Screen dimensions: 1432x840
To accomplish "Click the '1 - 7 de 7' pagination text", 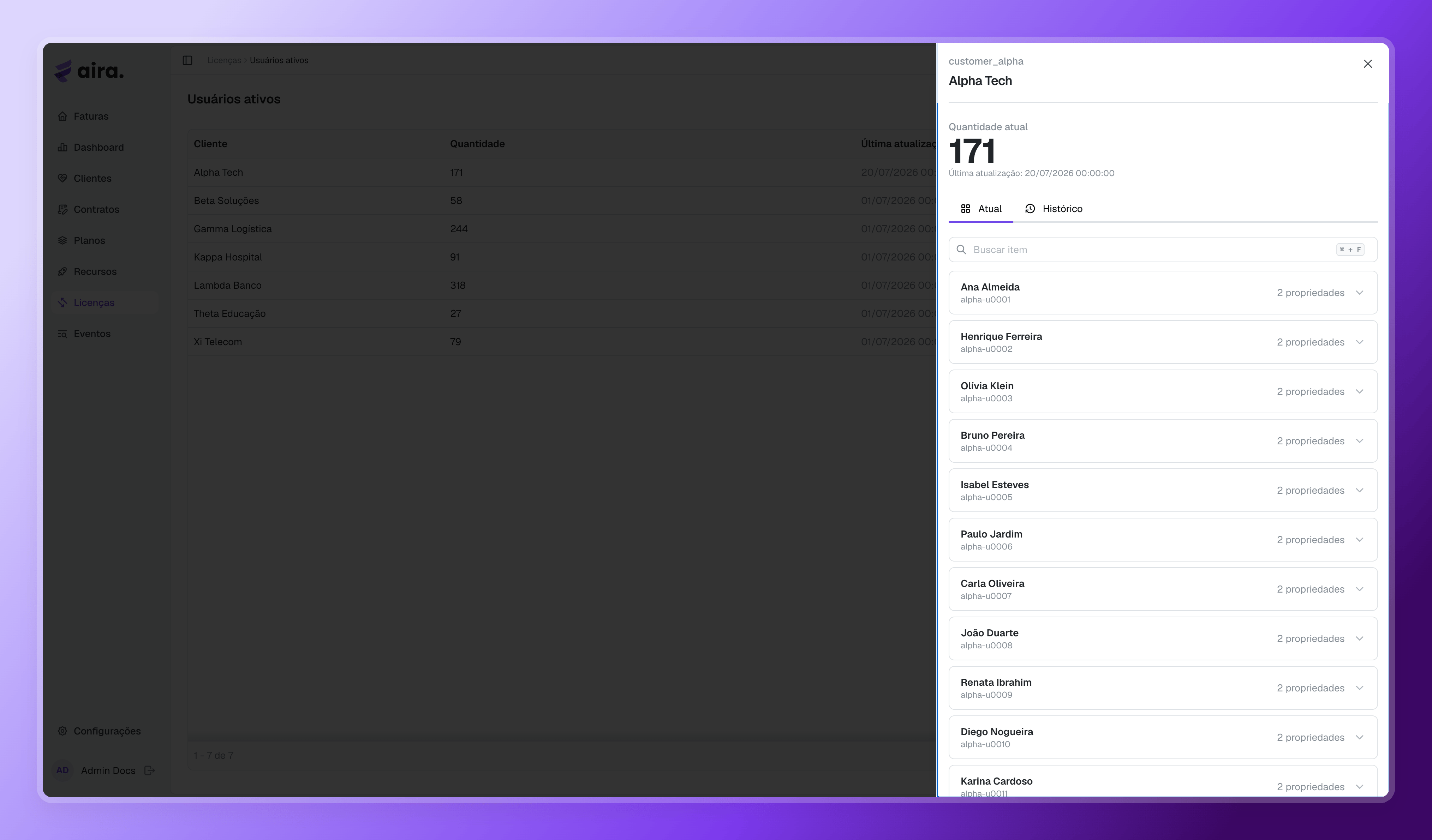I will click(x=213, y=755).
